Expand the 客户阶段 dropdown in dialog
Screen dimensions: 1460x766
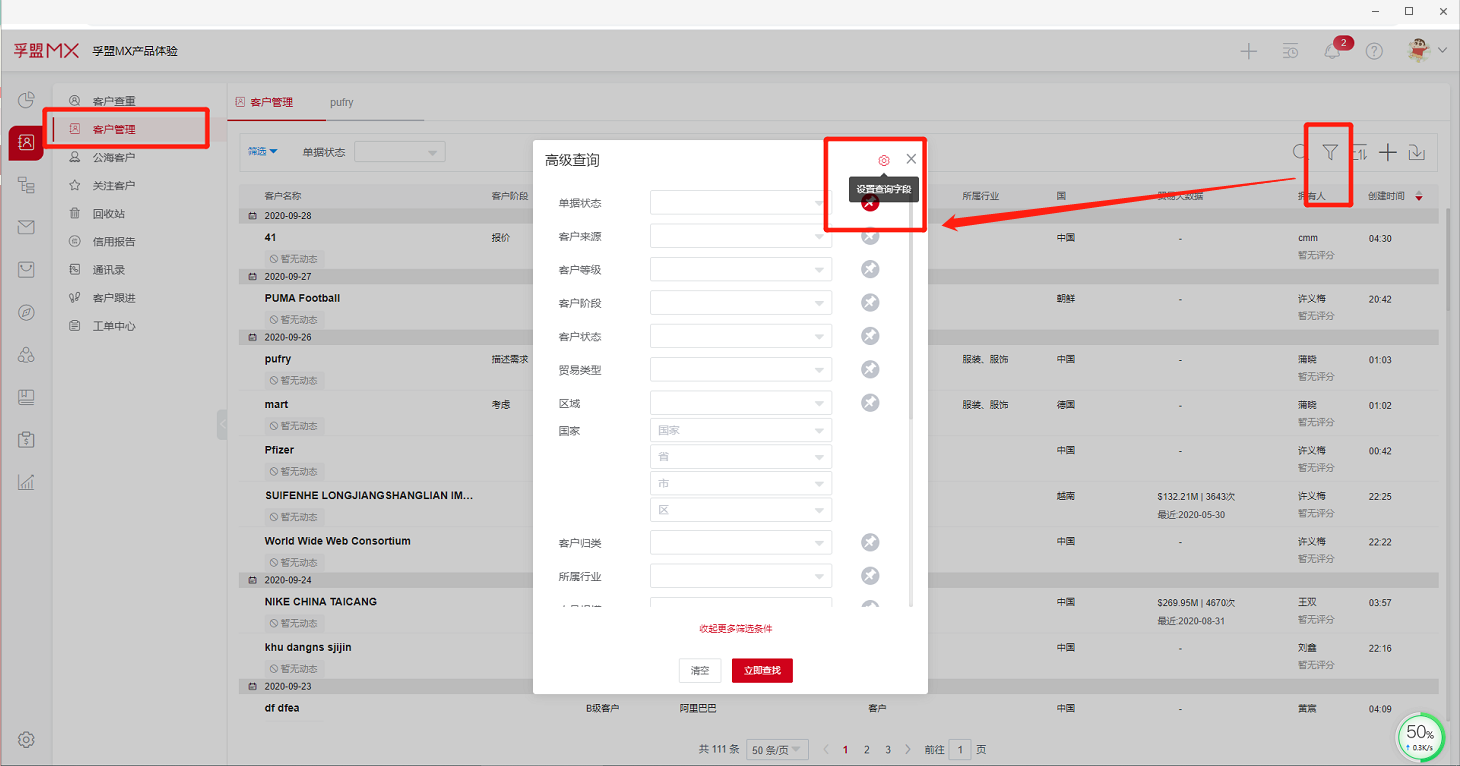[x=740, y=303]
